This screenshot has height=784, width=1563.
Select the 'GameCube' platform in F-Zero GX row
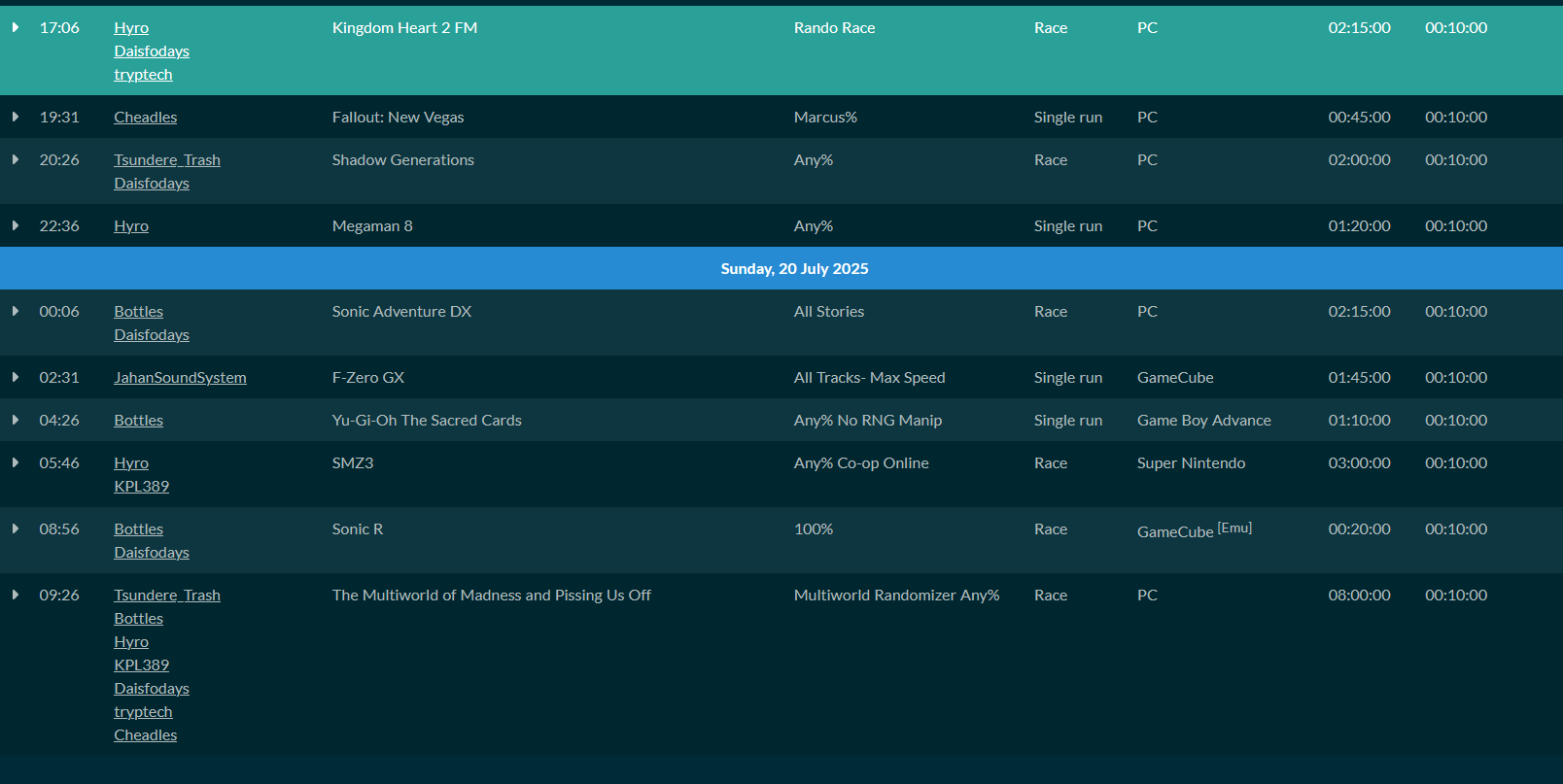tap(1175, 378)
